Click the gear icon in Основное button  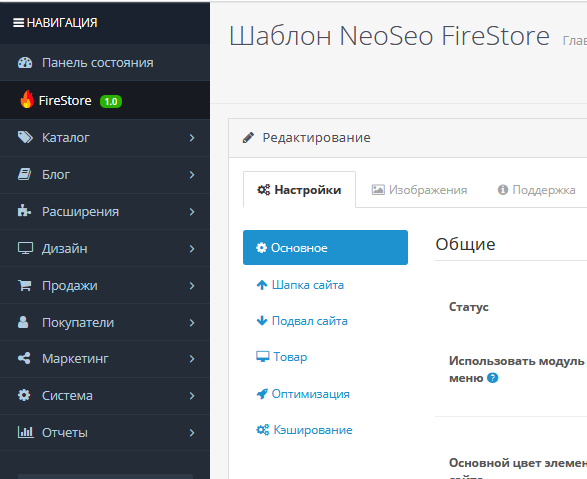pyautogui.click(x=261, y=247)
